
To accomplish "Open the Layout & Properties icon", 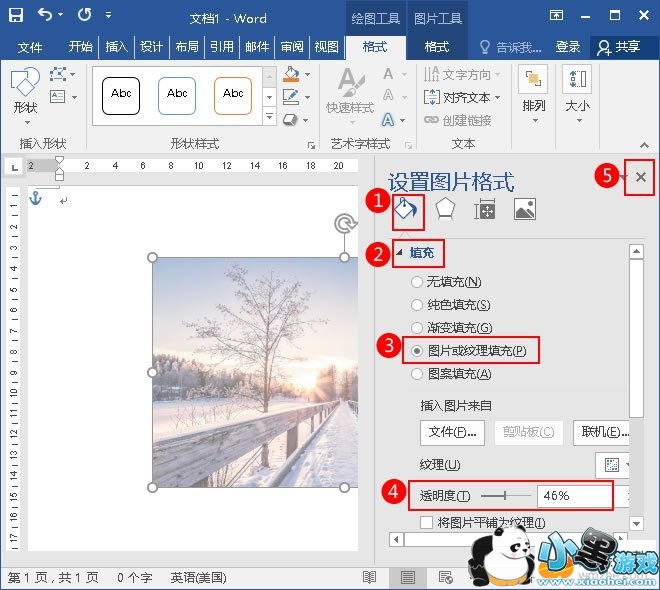I will pyautogui.click(x=485, y=208).
